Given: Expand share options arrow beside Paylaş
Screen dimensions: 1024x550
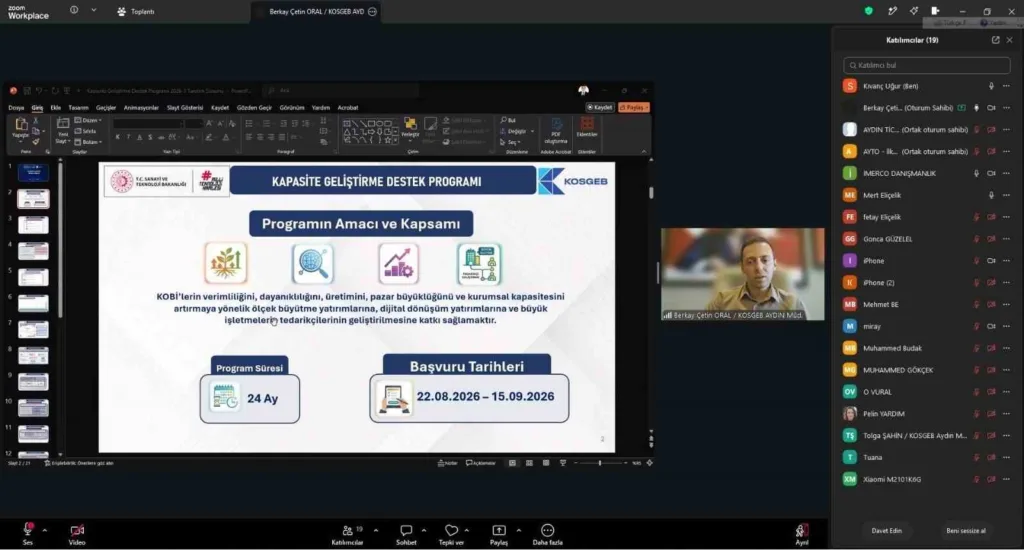Looking at the screenshot, I should click(519, 530).
